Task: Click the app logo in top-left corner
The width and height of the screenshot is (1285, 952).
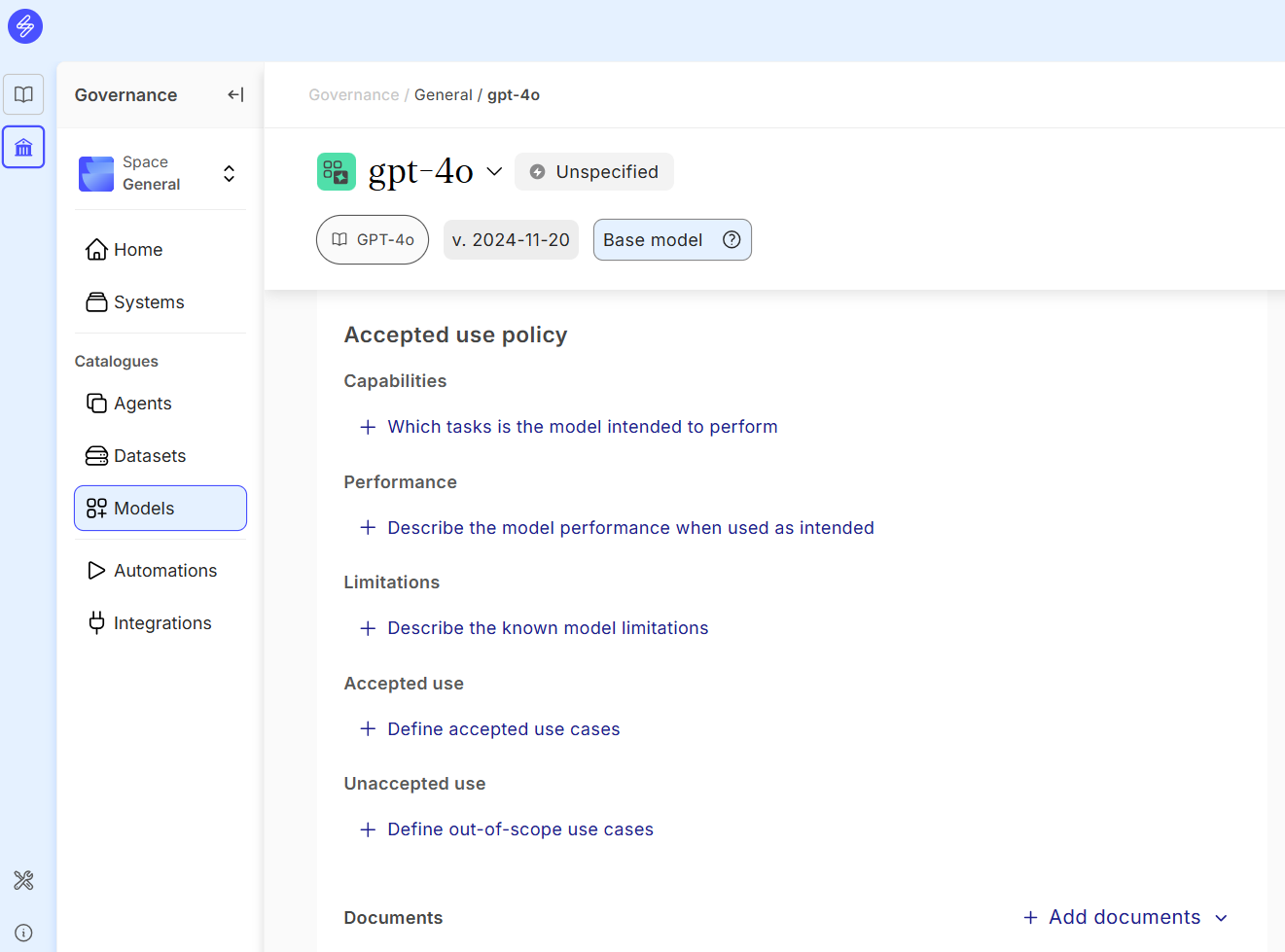Action: tap(25, 26)
